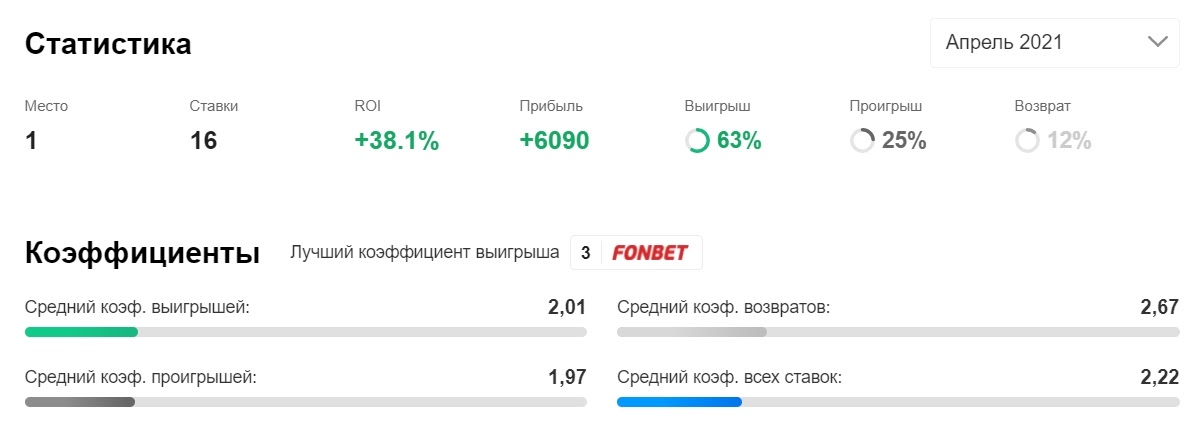
Task: Click the refund percentage ring icon
Action: click(x=1027, y=141)
